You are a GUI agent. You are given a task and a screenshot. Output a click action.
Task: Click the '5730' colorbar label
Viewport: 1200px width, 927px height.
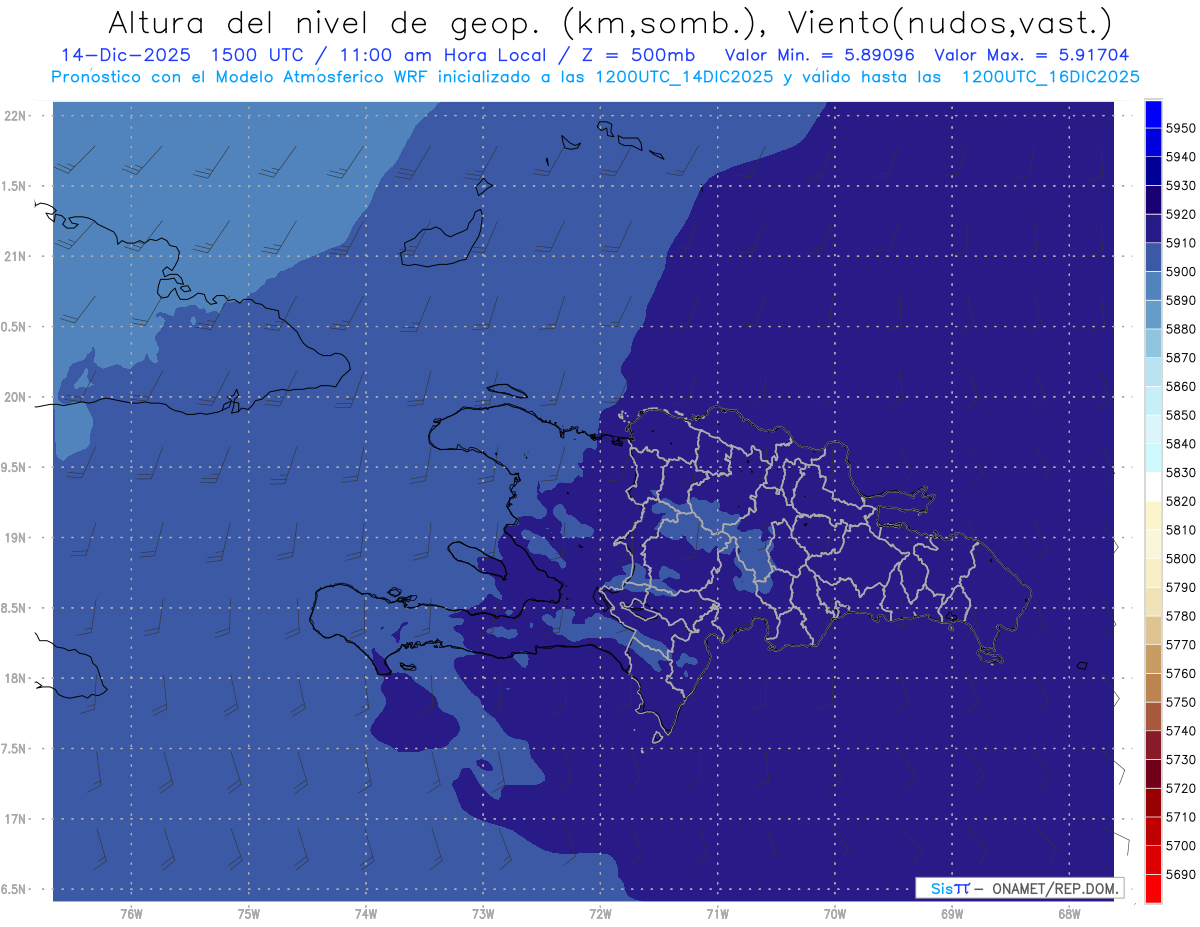tap(1180, 760)
